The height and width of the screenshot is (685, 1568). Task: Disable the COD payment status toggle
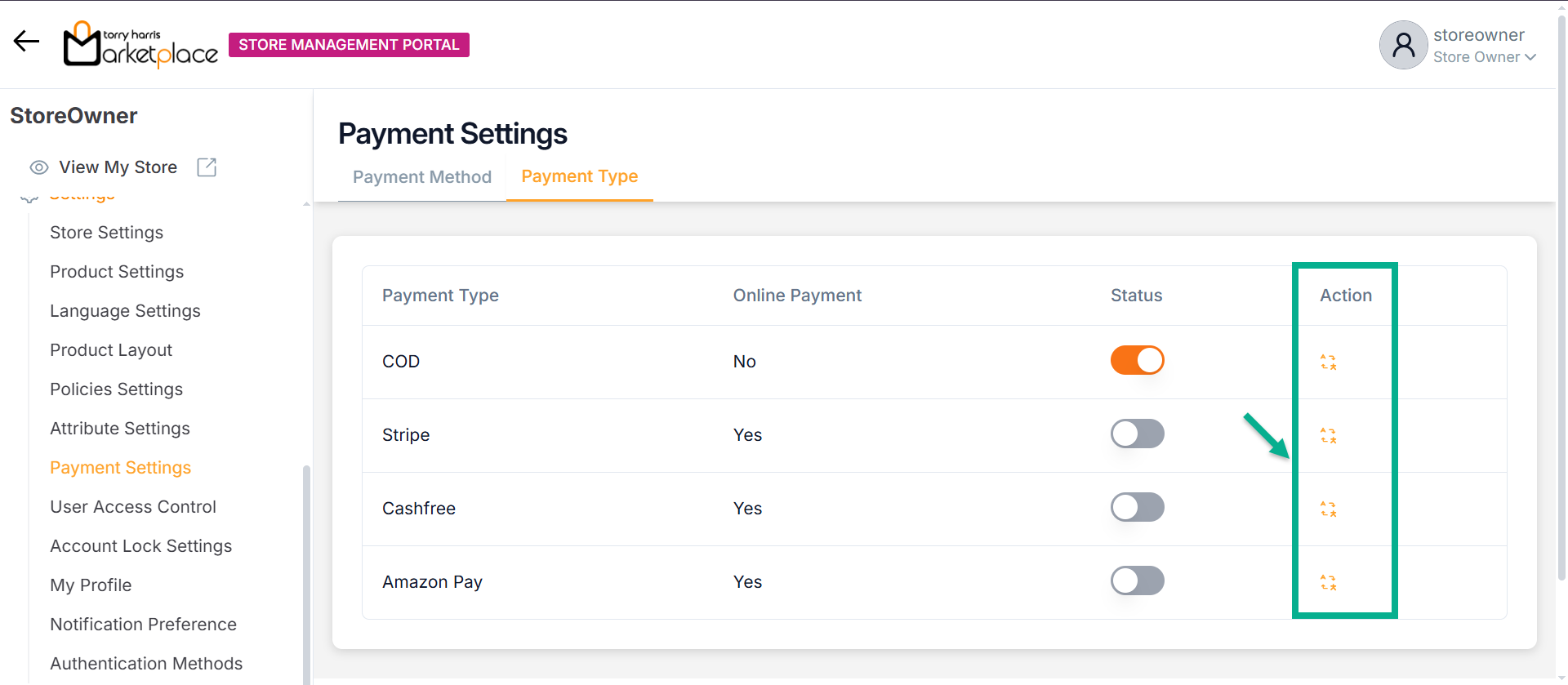[1137, 360]
